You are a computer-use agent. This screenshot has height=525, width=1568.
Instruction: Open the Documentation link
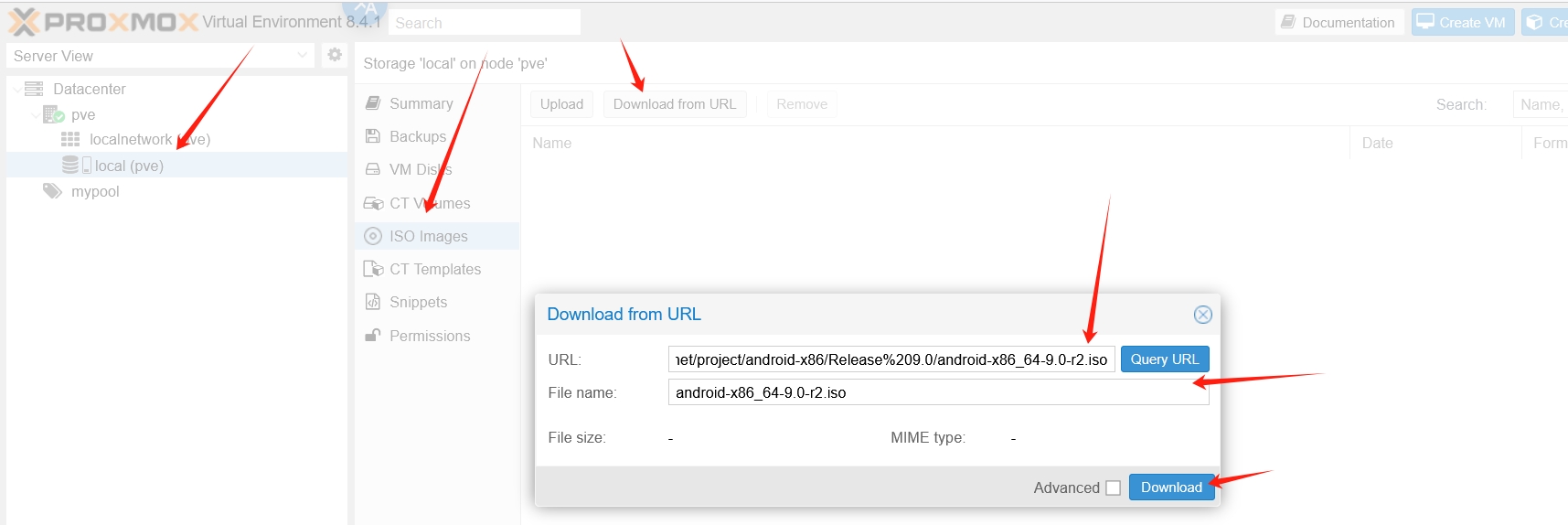[1339, 22]
